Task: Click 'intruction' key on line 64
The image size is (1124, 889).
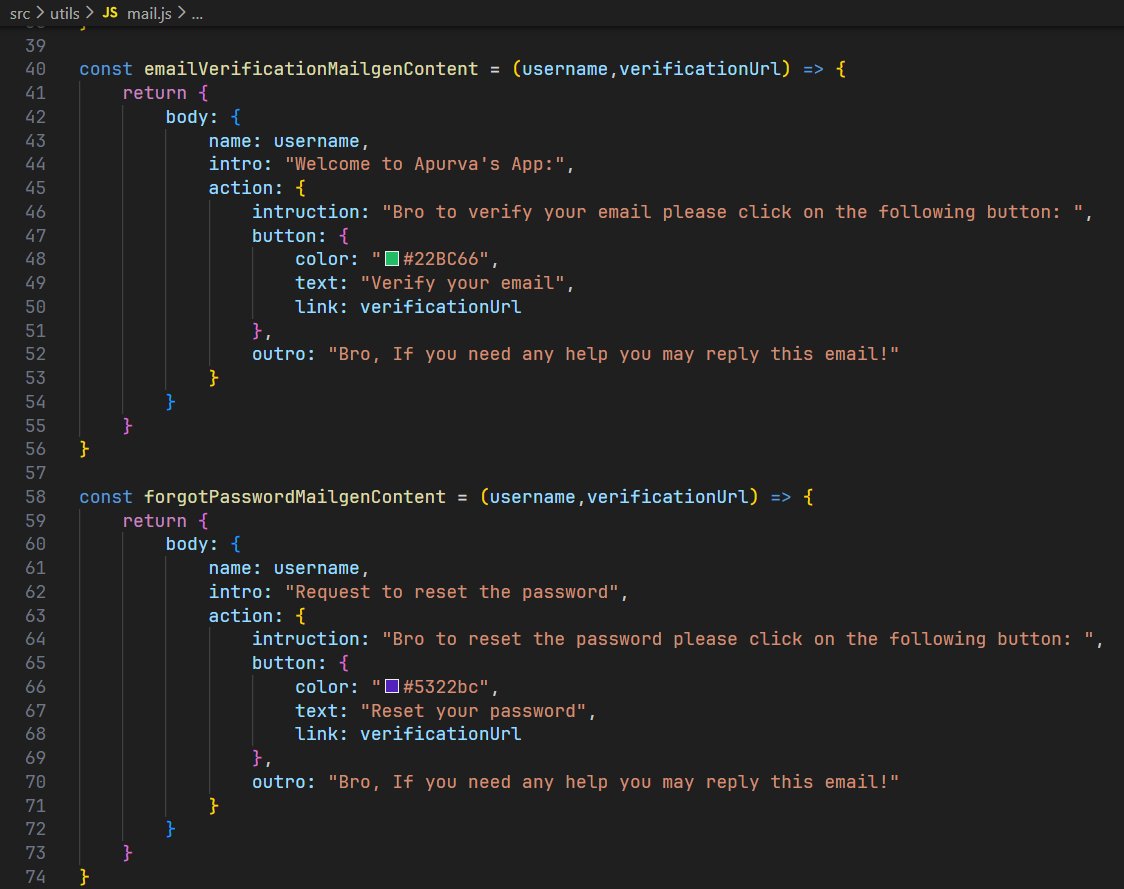Action: point(305,640)
